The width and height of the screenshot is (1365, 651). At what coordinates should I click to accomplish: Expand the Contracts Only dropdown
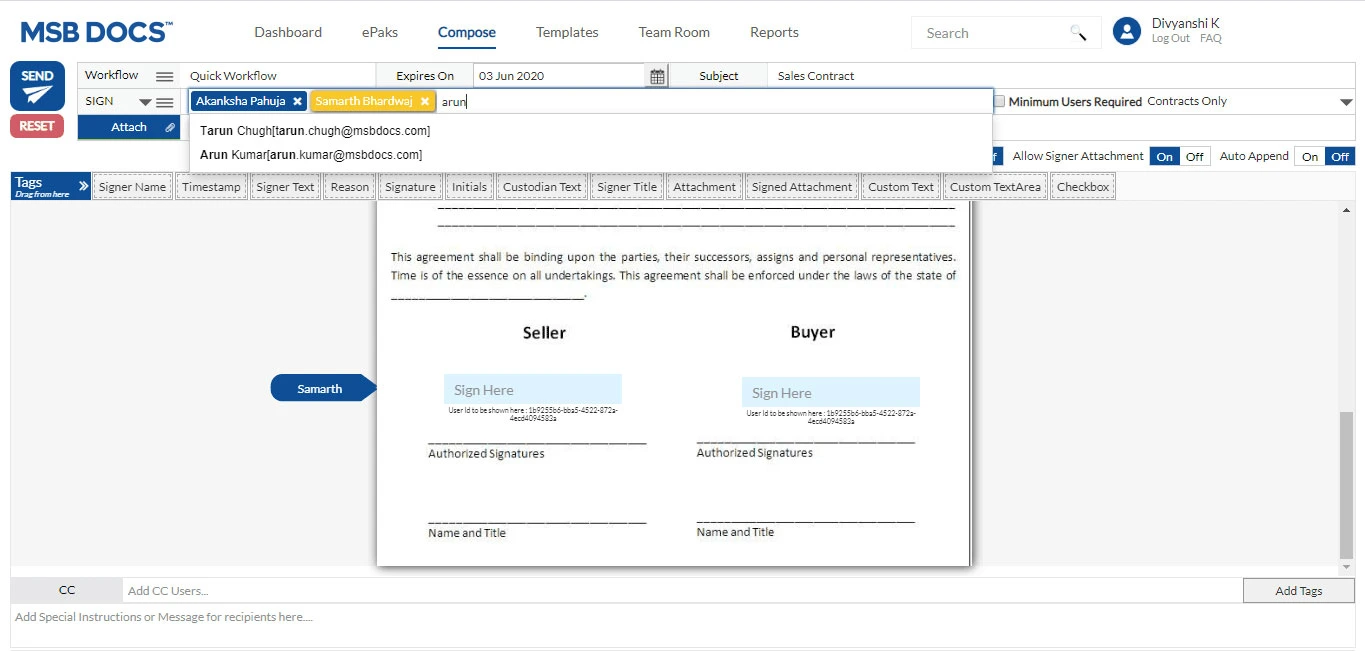tap(1345, 102)
